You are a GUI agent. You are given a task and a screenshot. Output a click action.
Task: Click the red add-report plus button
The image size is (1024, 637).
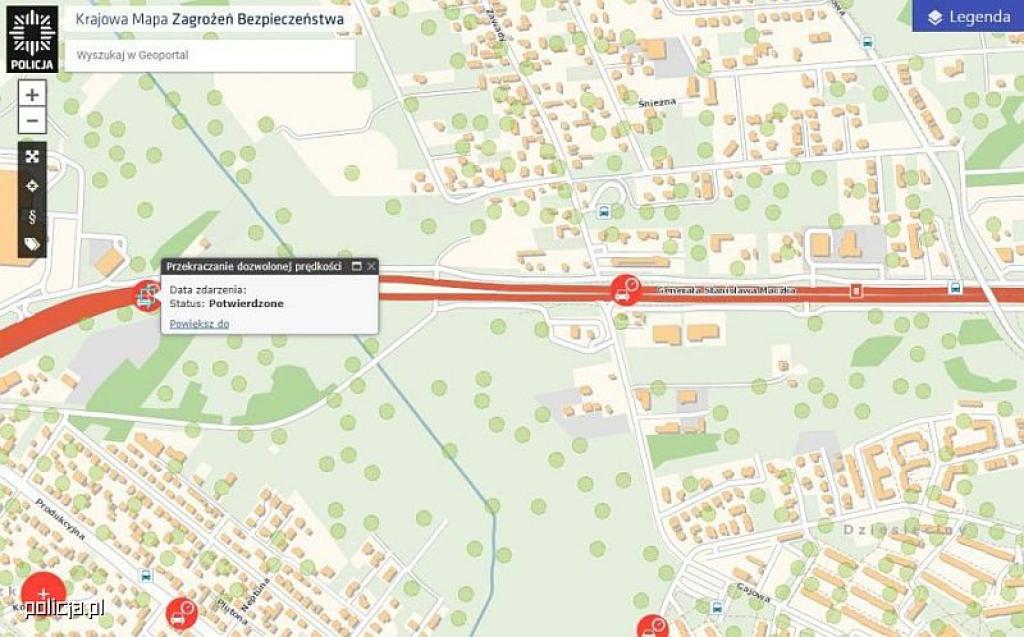pyautogui.click(x=43, y=594)
